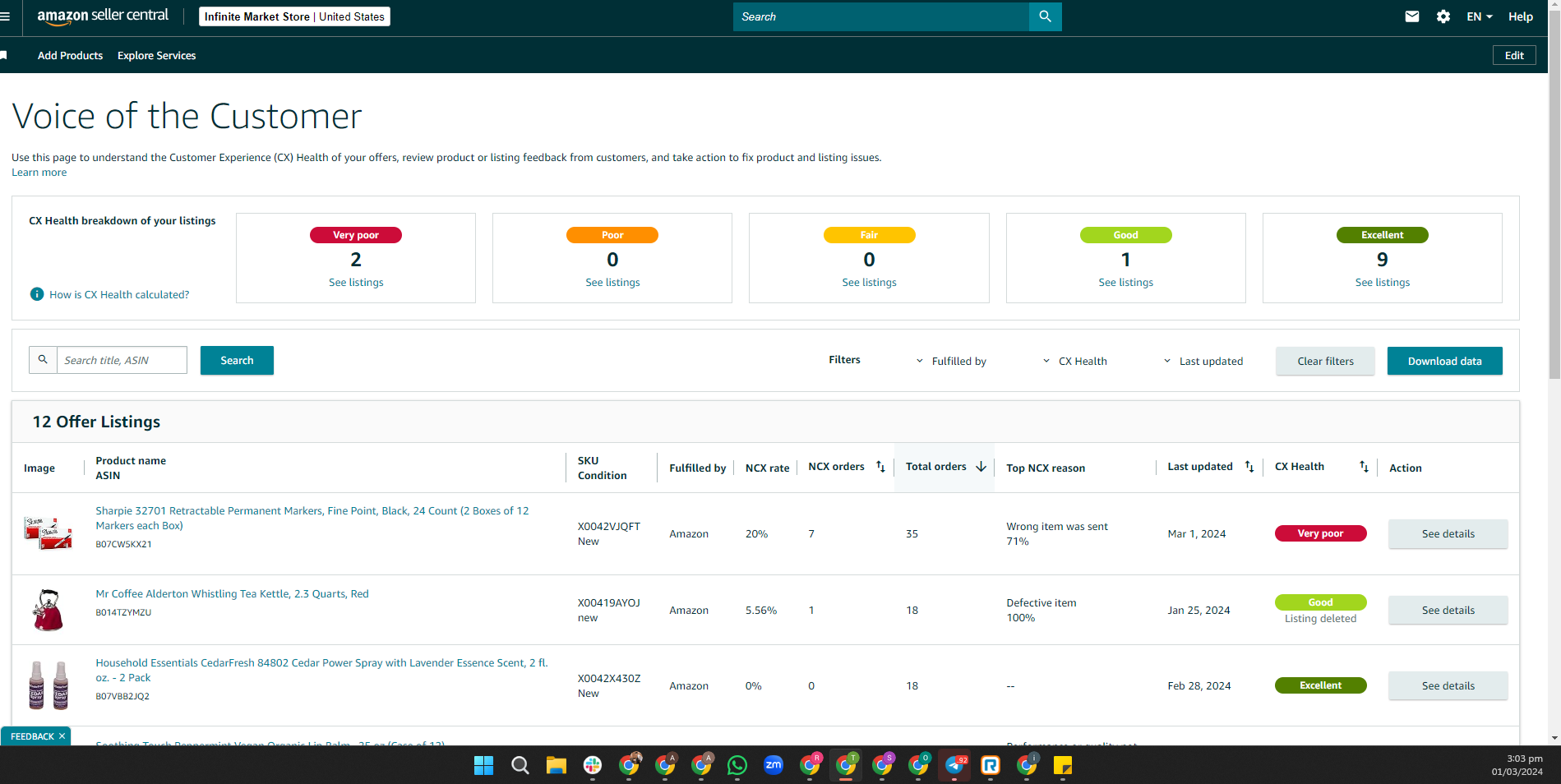The height and width of the screenshot is (784, 1561).
Task: Open the RingCentral taskbar icon
Action: (x=991, y=766)
